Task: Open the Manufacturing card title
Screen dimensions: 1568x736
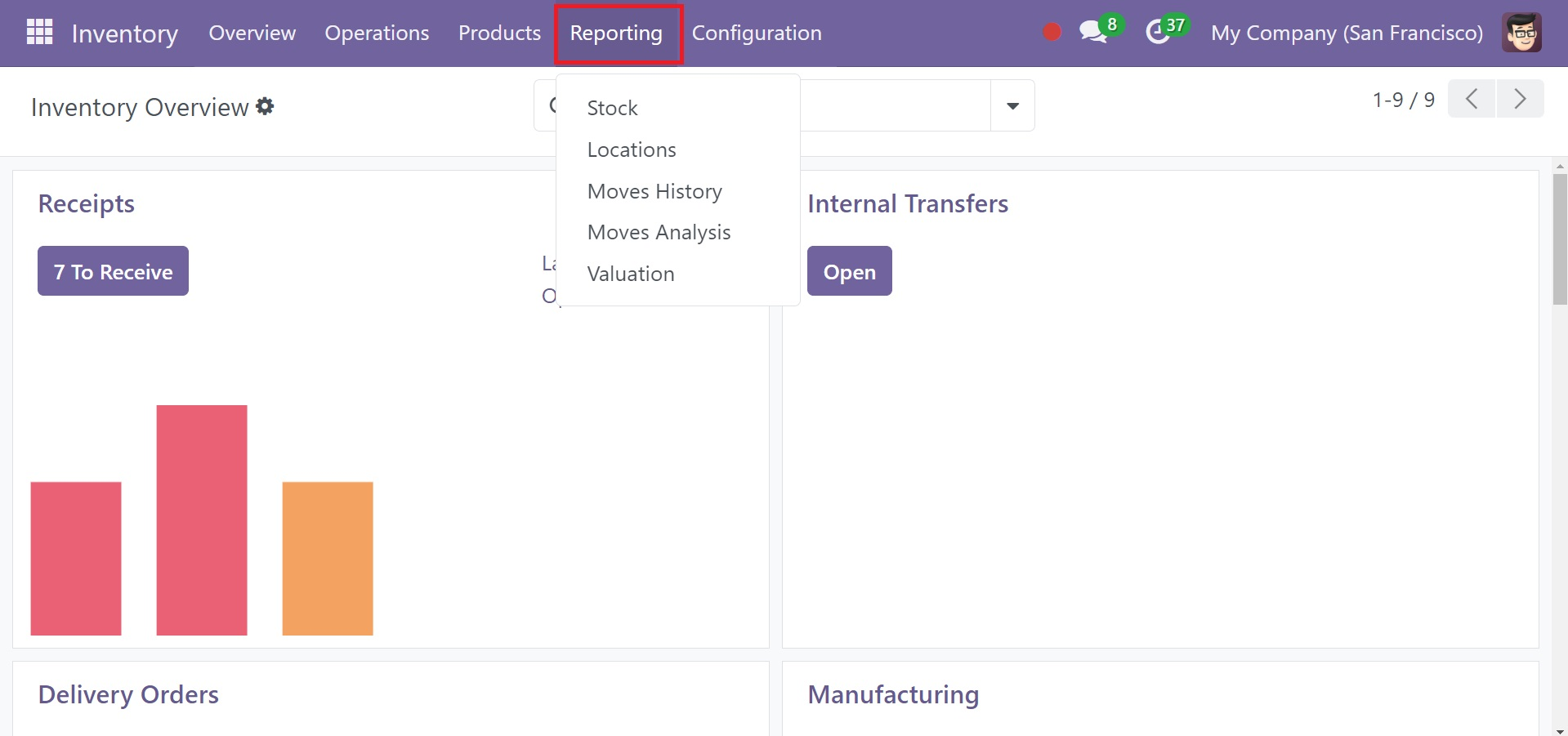Action: [893, 694]
